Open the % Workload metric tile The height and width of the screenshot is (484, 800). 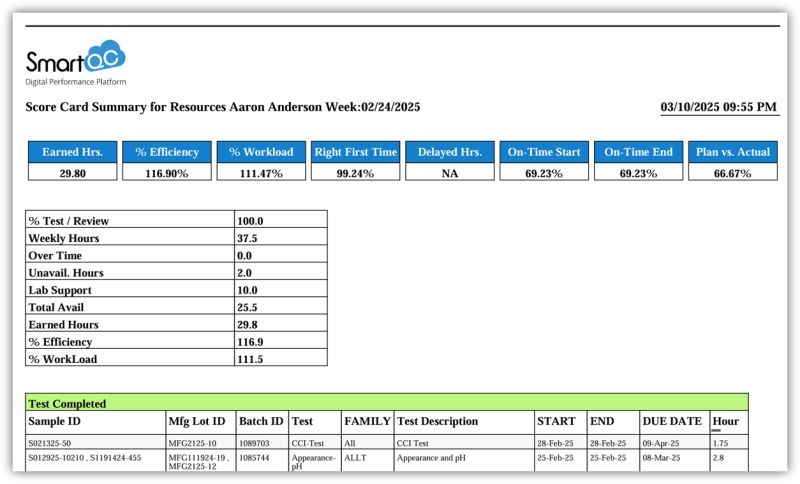(261, 152)
